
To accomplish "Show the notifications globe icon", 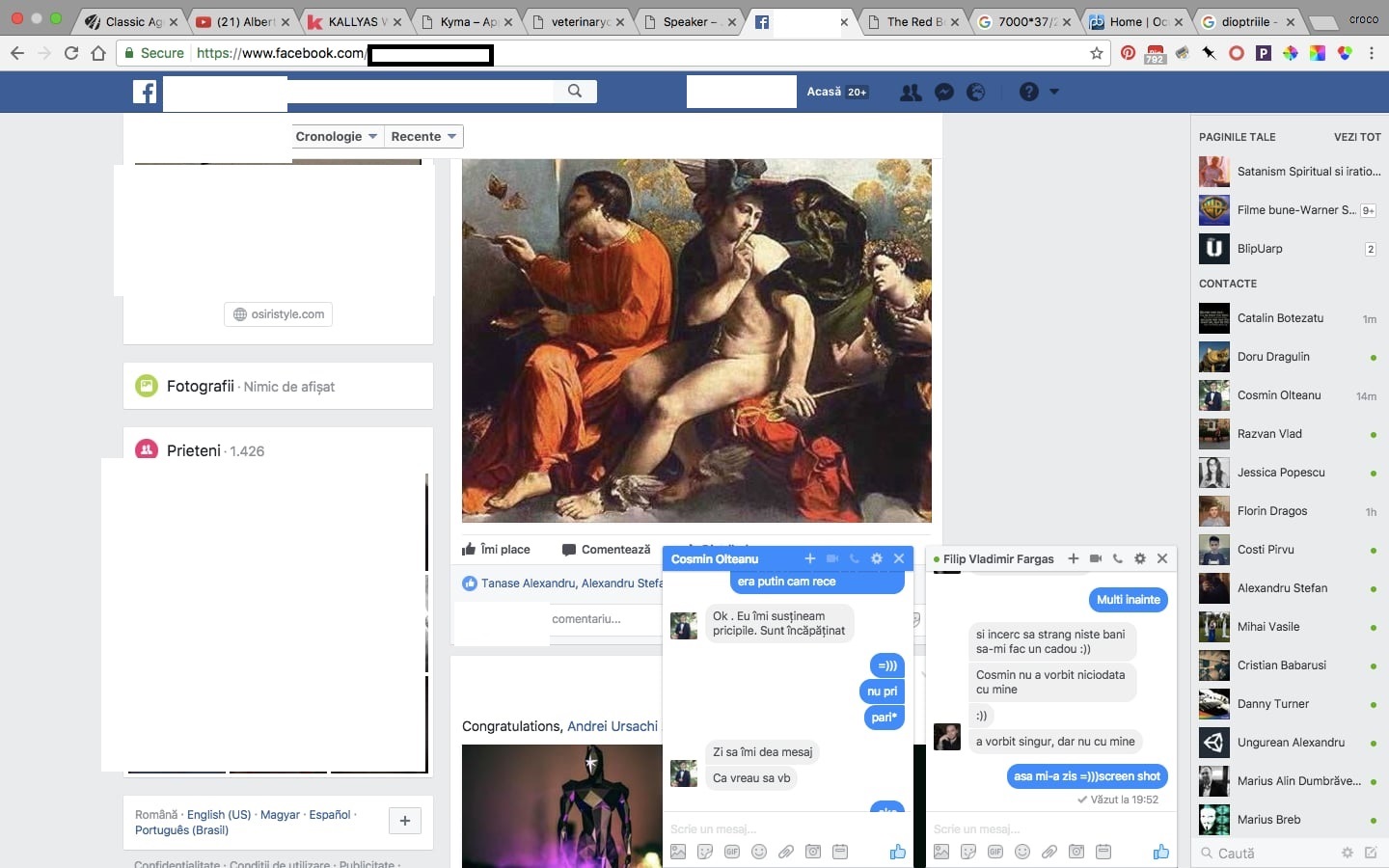I will tap(976, 92).
